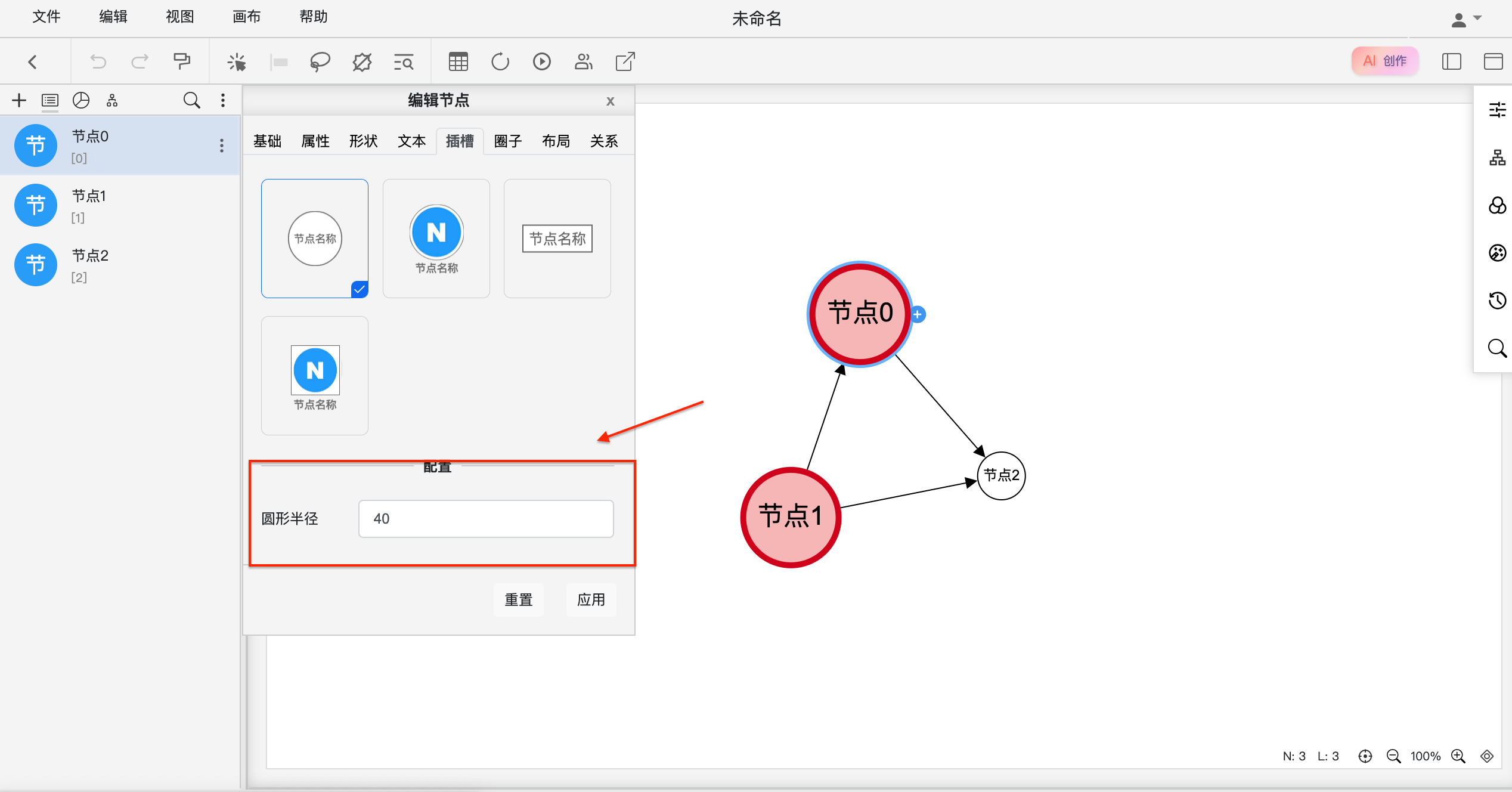Open the node list more options menu
Screen dimensions: 1512x792
tap(223, 100)
